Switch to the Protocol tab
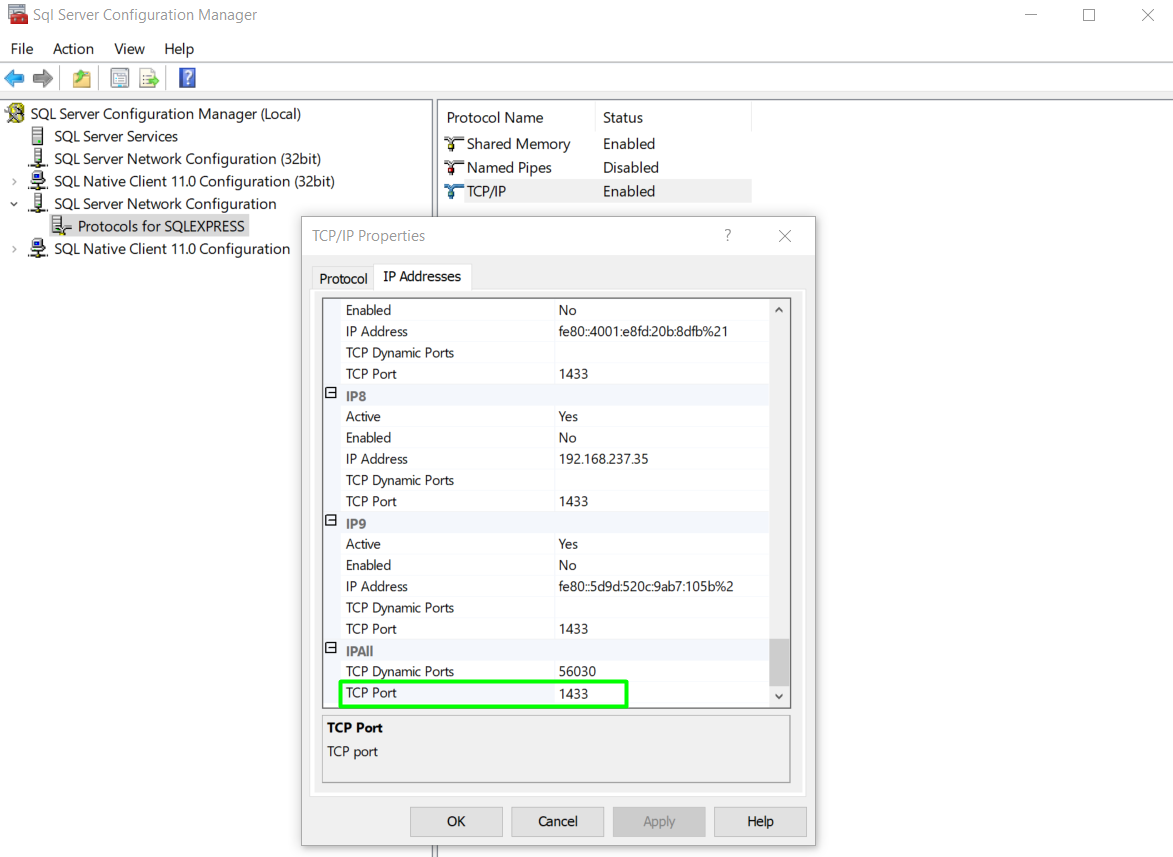 click(x=343, y=278)
